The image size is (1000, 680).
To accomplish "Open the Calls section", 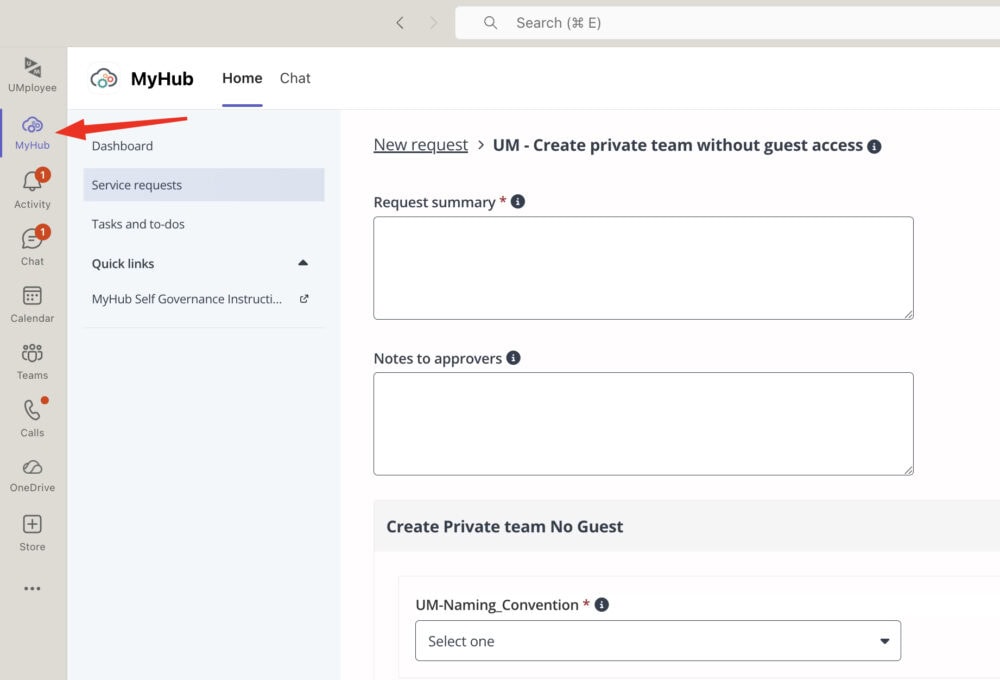I will [x=32, y=418].
